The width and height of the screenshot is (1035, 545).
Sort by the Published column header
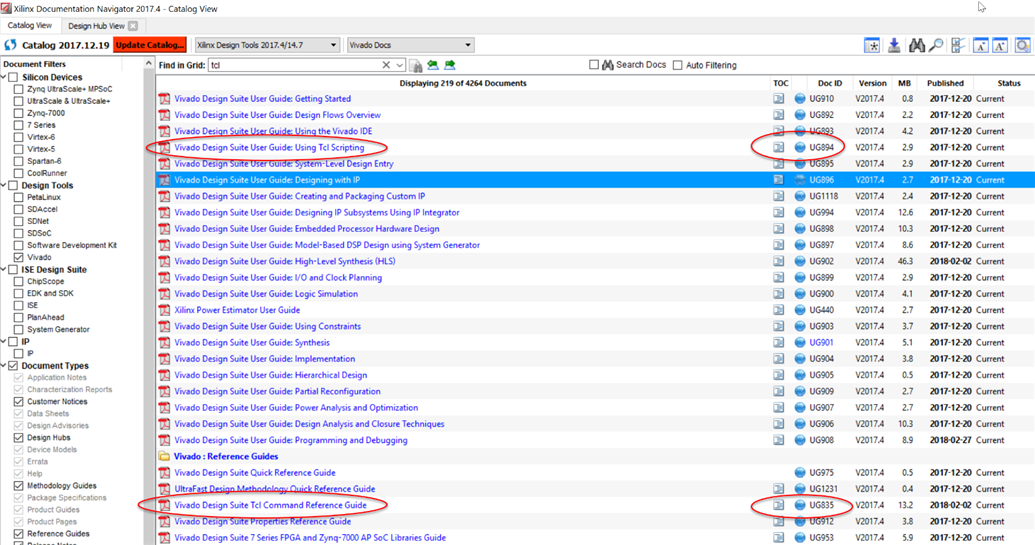[945, 83]
